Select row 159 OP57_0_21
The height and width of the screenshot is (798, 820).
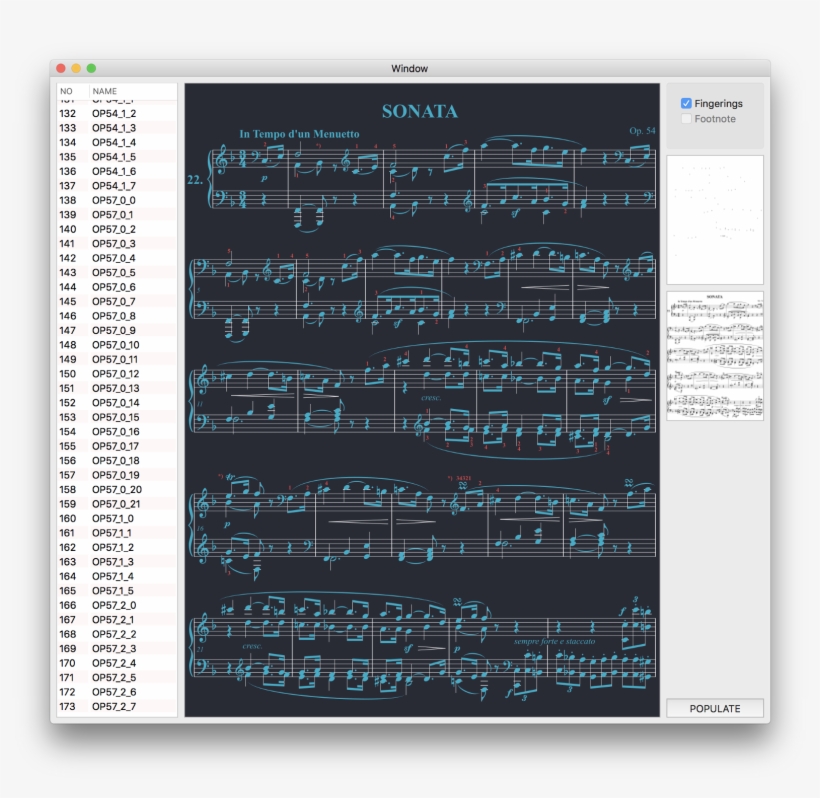pos(117,504)
